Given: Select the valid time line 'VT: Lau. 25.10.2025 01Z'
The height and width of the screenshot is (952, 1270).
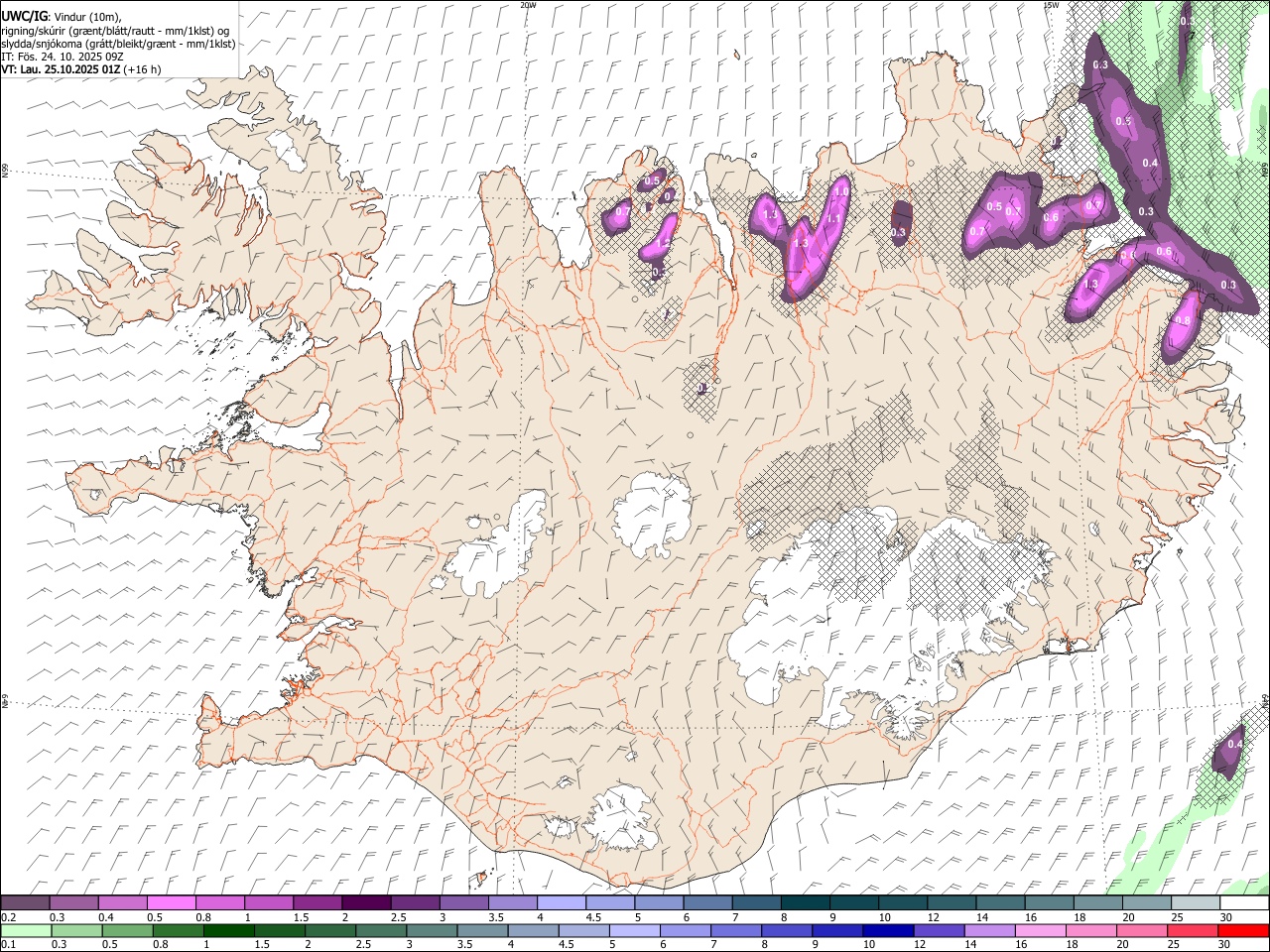Looking at the screenshot, I should pyautogui.click(x=62, y=69).
